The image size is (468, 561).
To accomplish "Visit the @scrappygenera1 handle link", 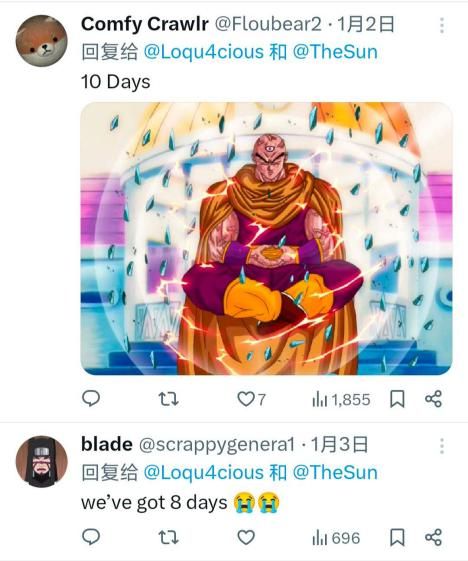I will (216, 445).
